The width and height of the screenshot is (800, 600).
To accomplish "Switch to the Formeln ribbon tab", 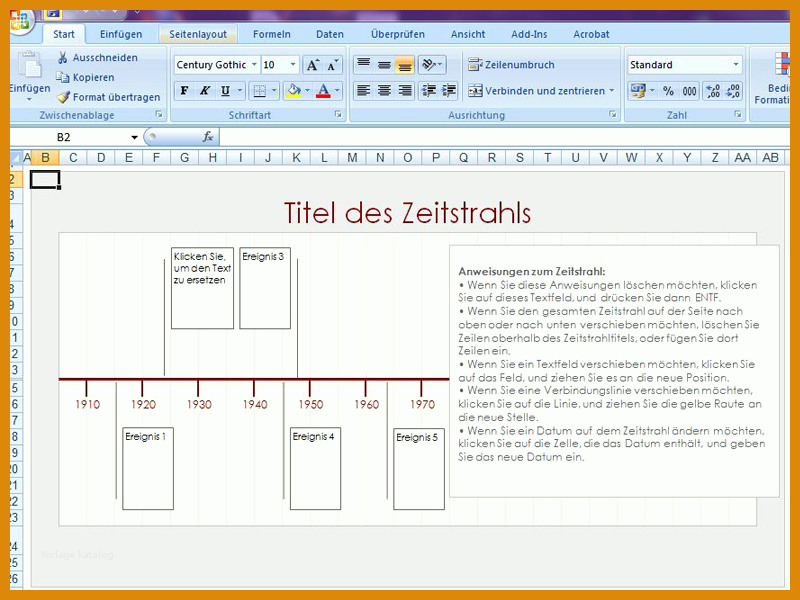I will [x=271, y=34].
